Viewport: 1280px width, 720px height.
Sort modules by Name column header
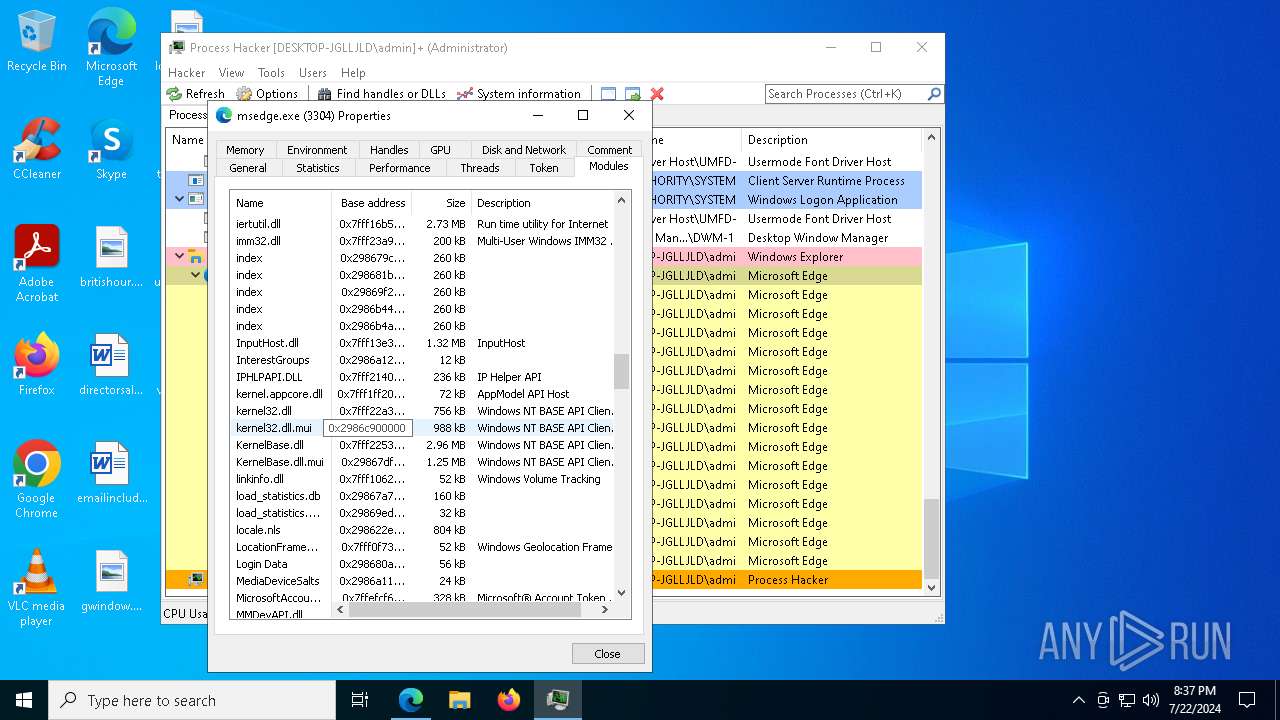[281, 203]
